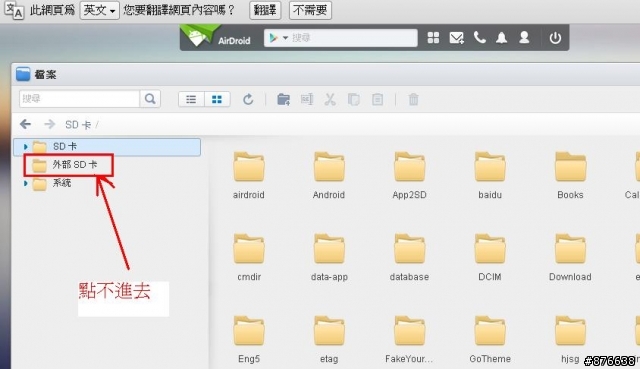This screenshot has width=640, height=369.
Task: Open the airdroid folder
Action: coord(249,176)
